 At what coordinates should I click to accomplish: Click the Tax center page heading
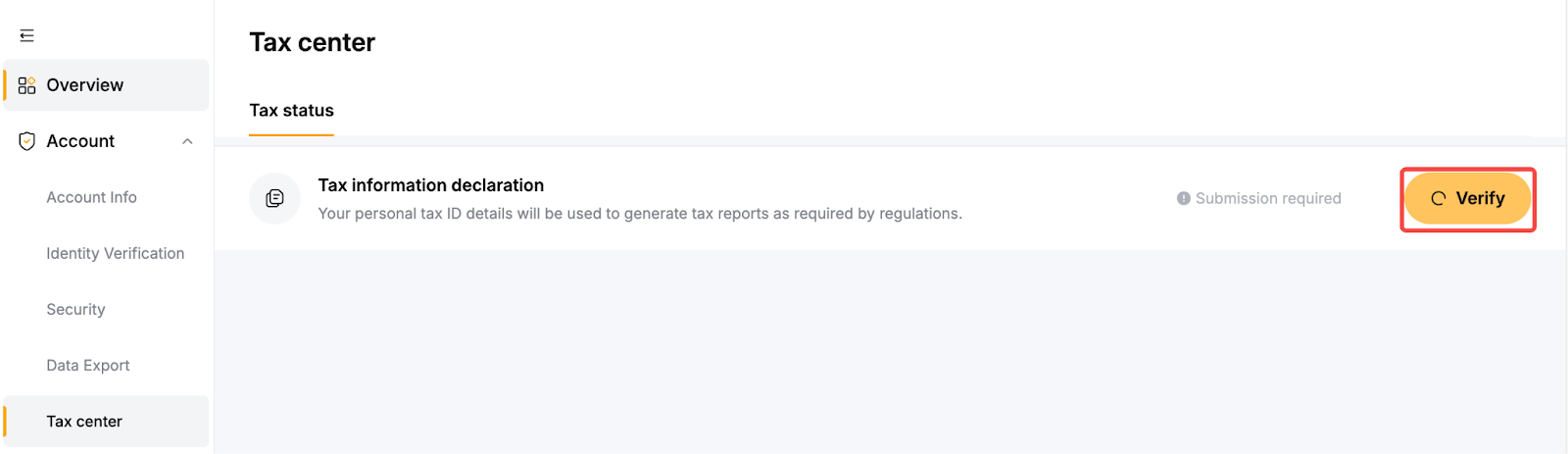(312, 42)
